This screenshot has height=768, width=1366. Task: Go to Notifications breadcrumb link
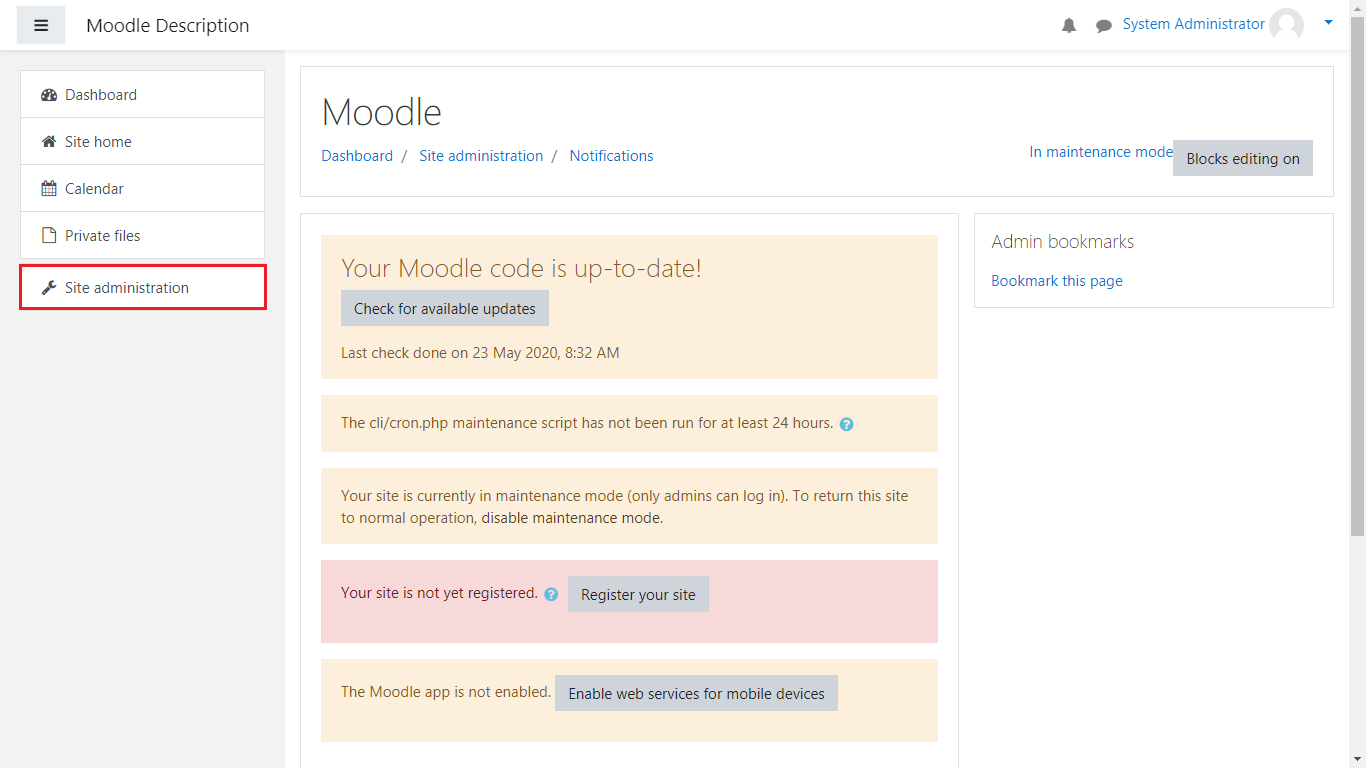click(611, 156)
